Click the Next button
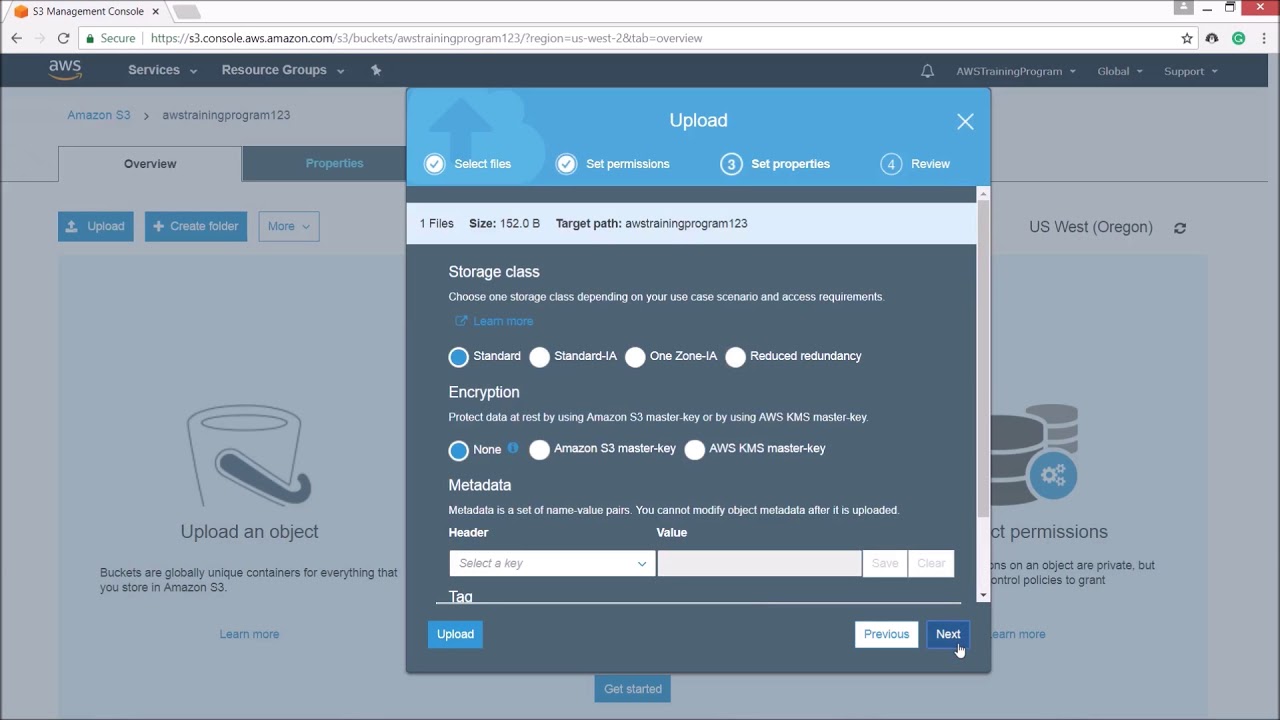1280x720 pixels. (948, 634)
